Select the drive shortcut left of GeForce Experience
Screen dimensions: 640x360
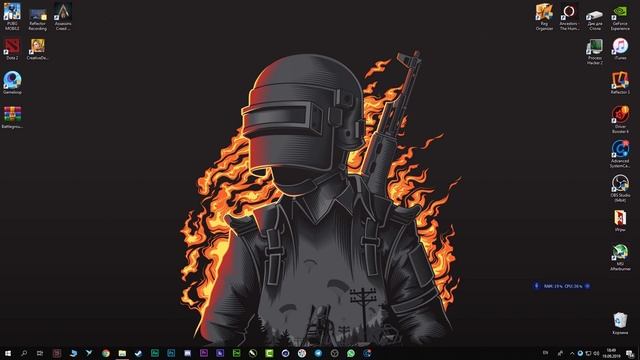coord(595,19)
